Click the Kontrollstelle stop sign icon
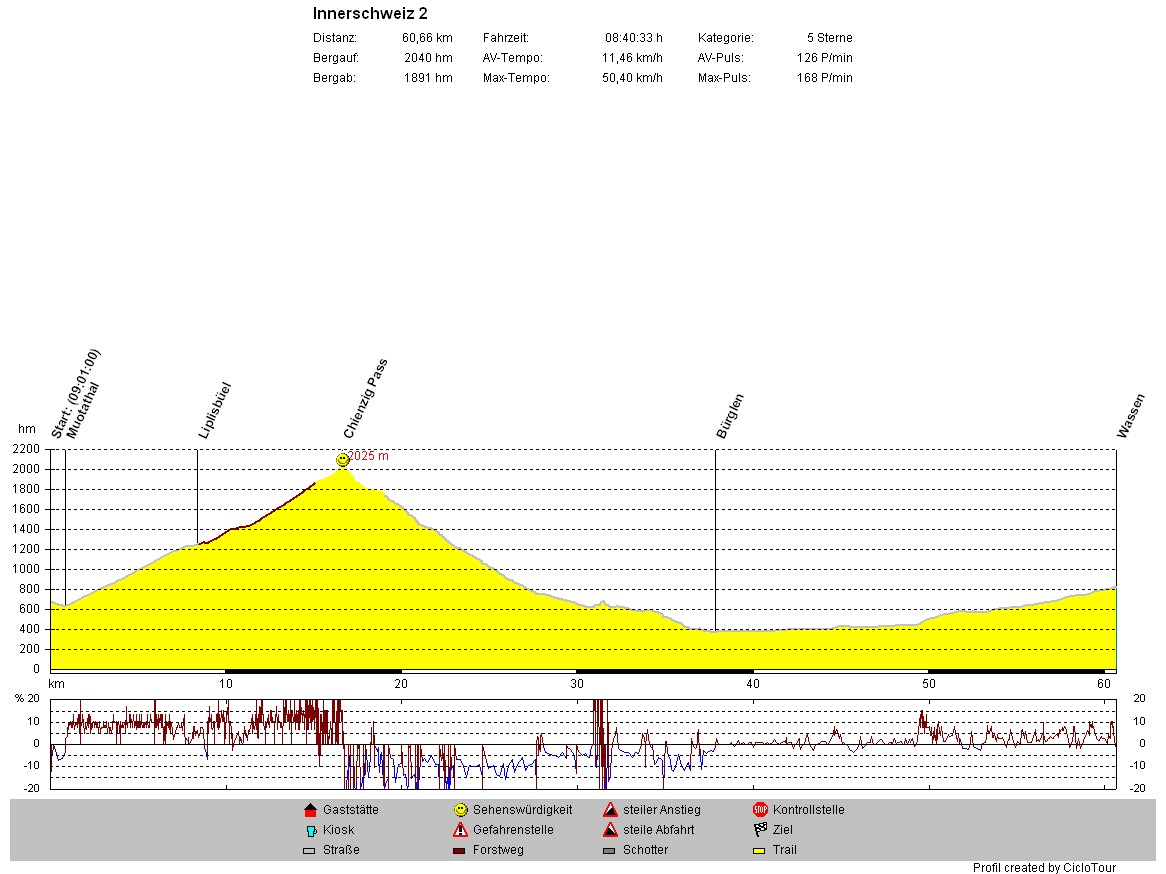Viewport: 1166px width, 874px height. click(760, 810)
